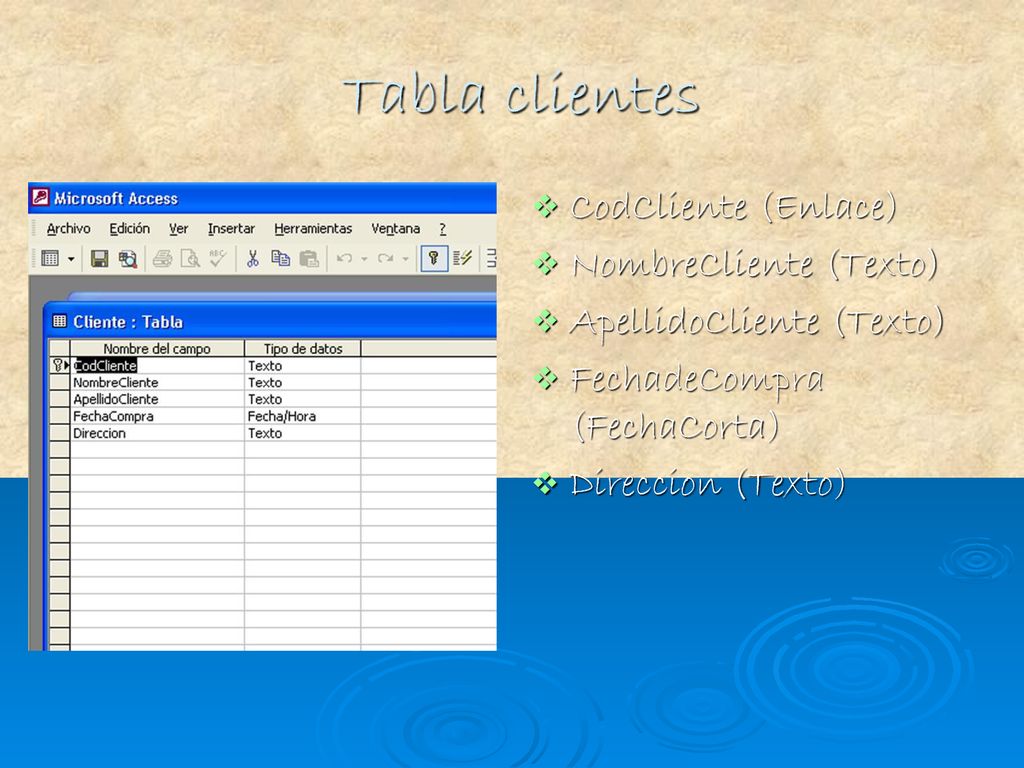Select the Direccion row selector
Viewport: 1024px width, 768px height.
[59, 433]
